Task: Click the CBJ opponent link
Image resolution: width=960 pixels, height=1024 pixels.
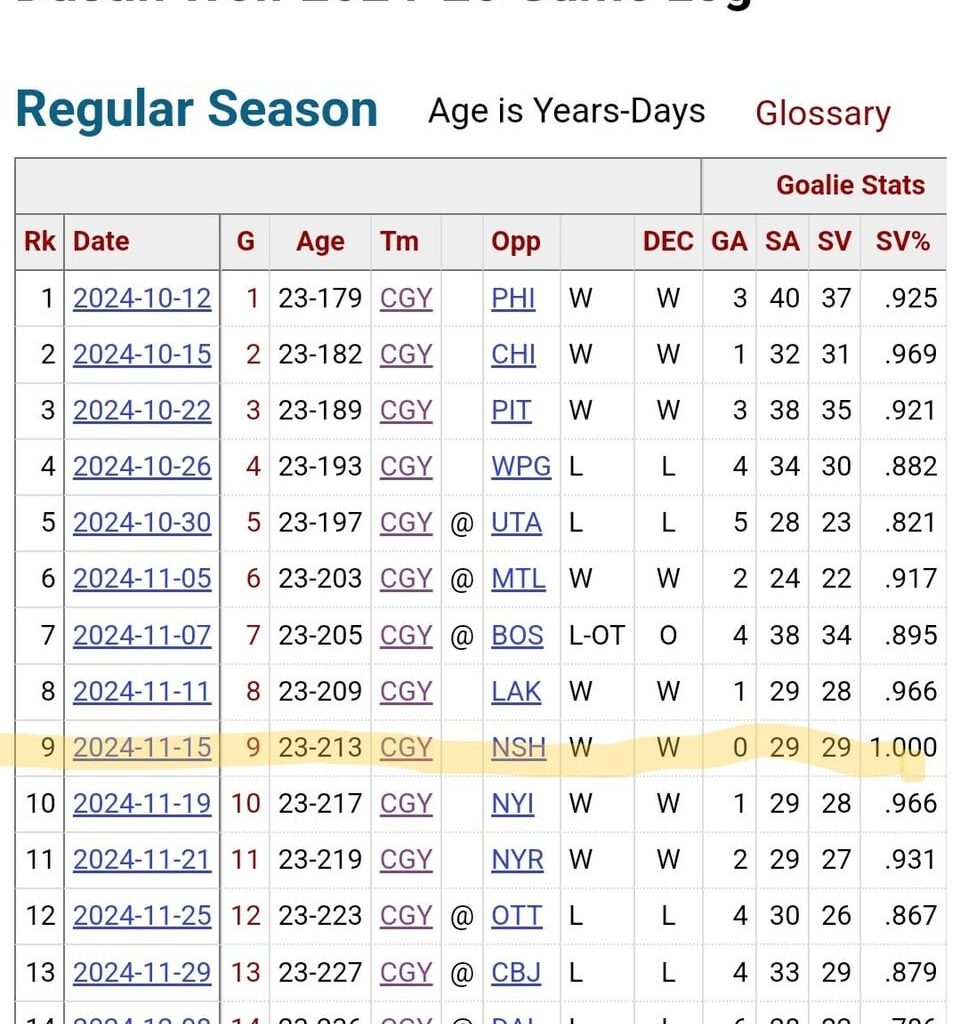Action: pyautogui.click(x=516, y=971)
